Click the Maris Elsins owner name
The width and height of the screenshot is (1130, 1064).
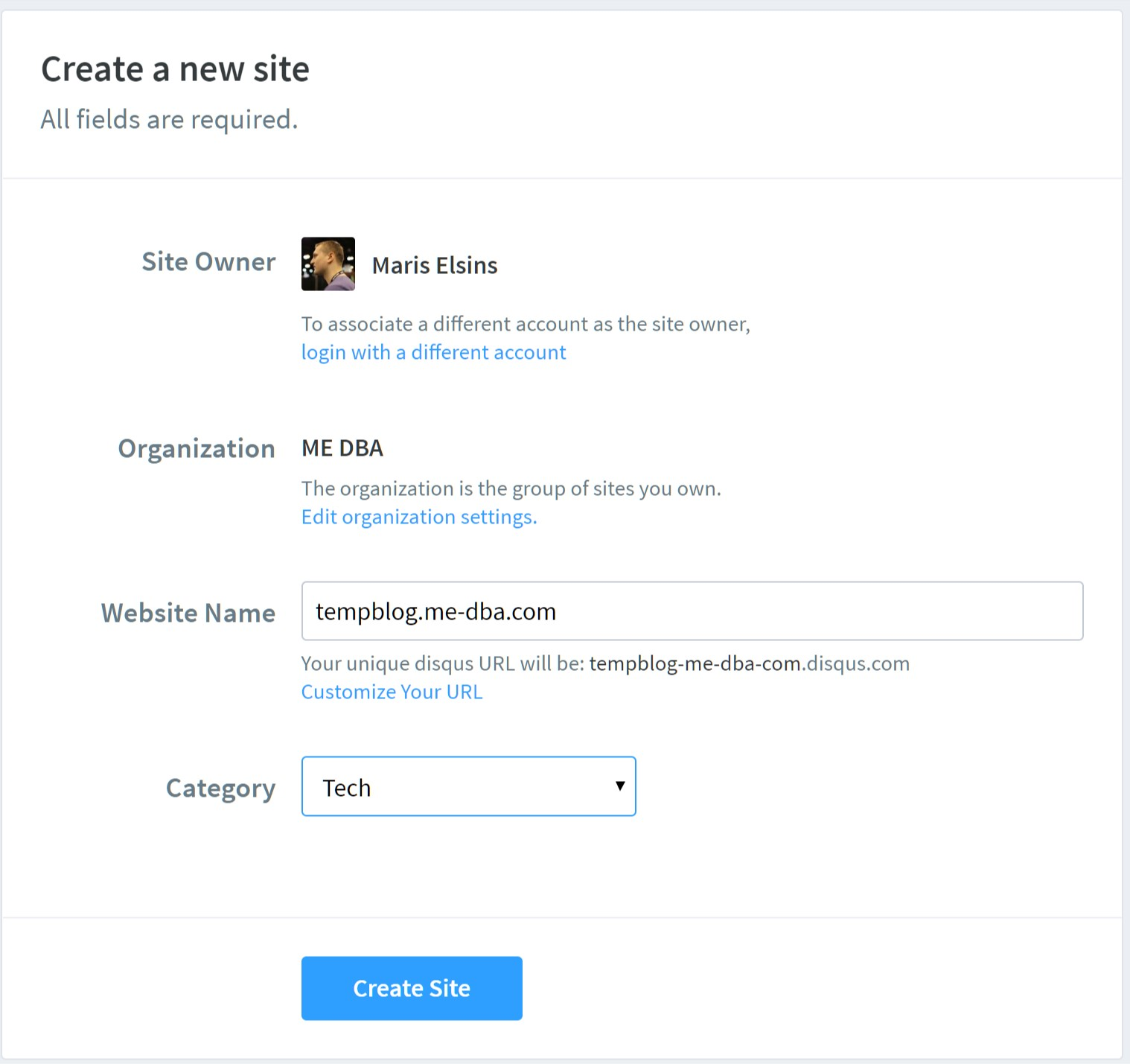(434, 265)
